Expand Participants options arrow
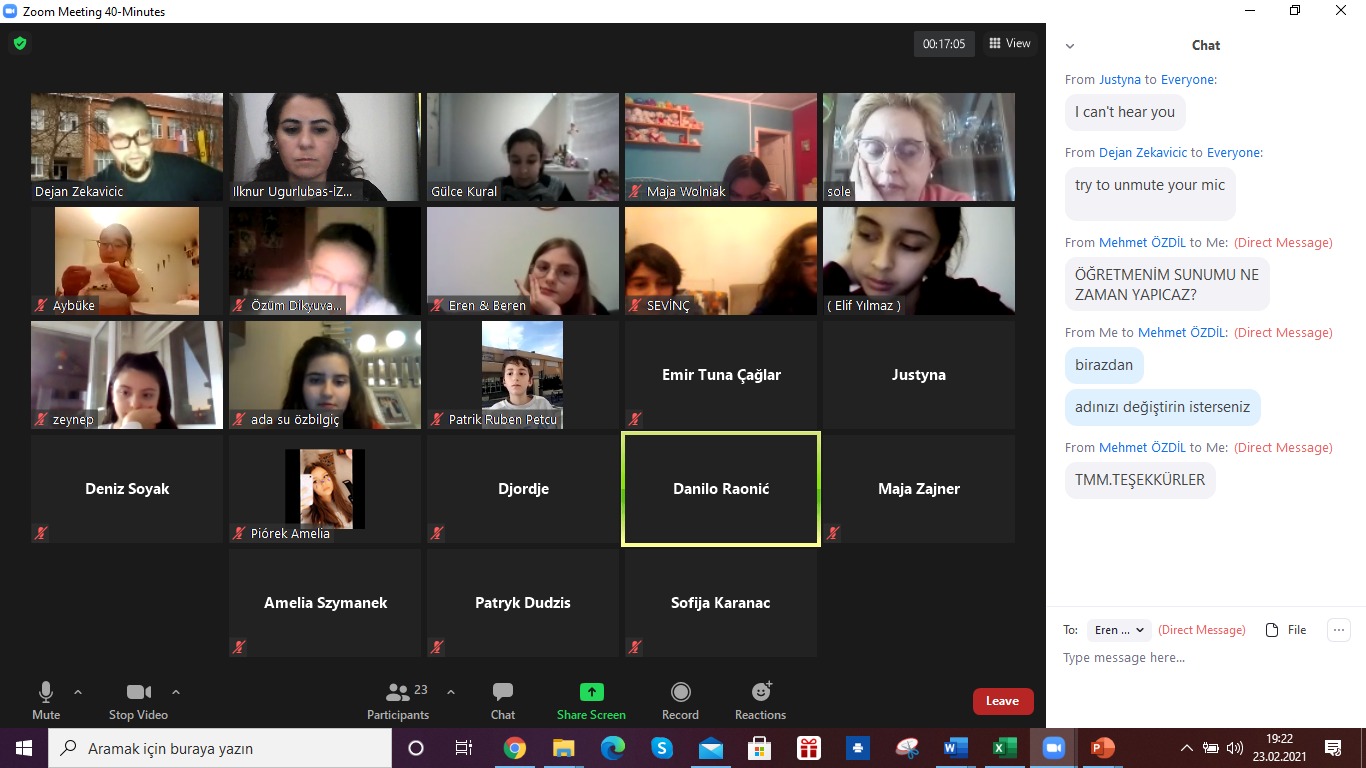 [451, 692]
